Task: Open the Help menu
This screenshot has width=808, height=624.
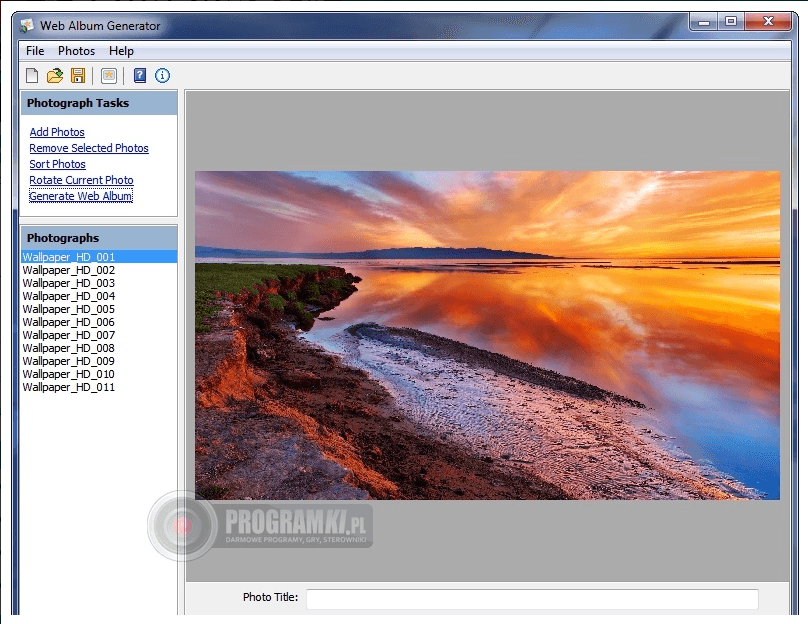Action: pos(121,51)
